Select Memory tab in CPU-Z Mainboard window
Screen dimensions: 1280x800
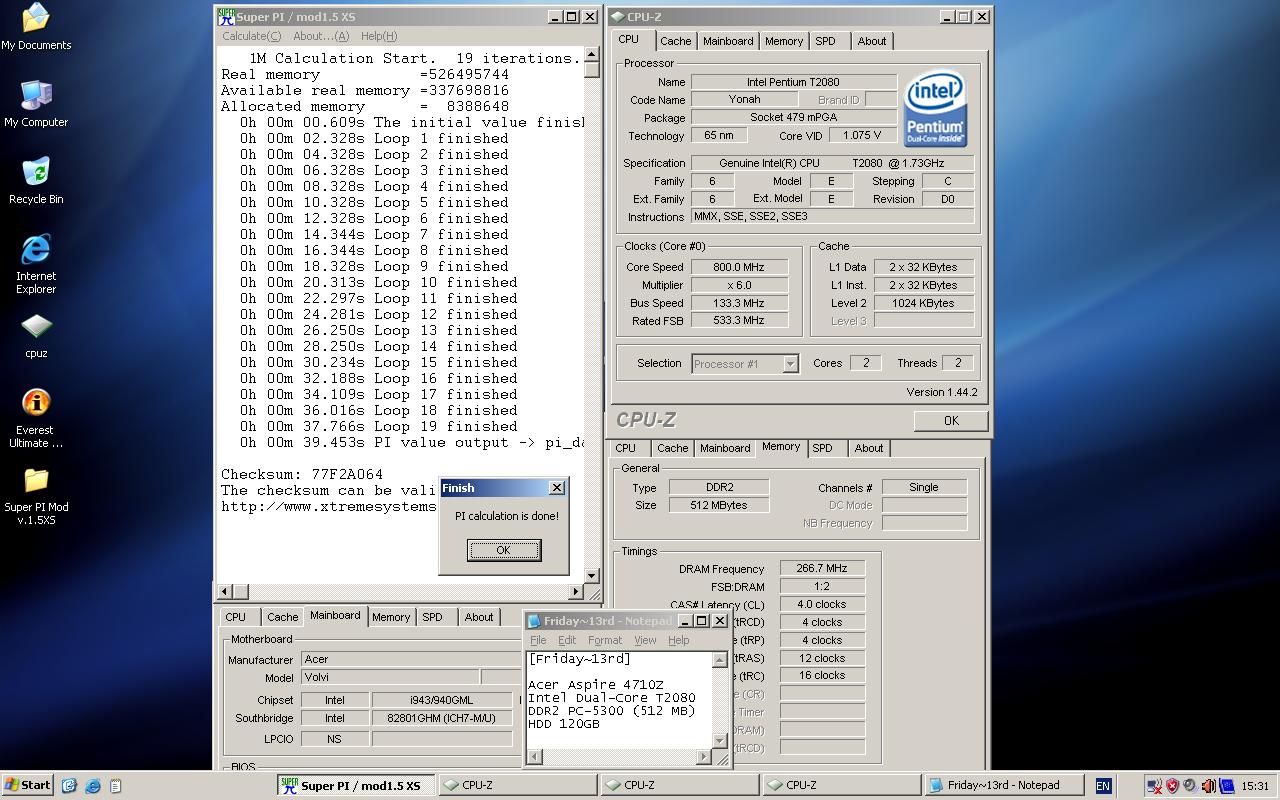tap(391, 617)
